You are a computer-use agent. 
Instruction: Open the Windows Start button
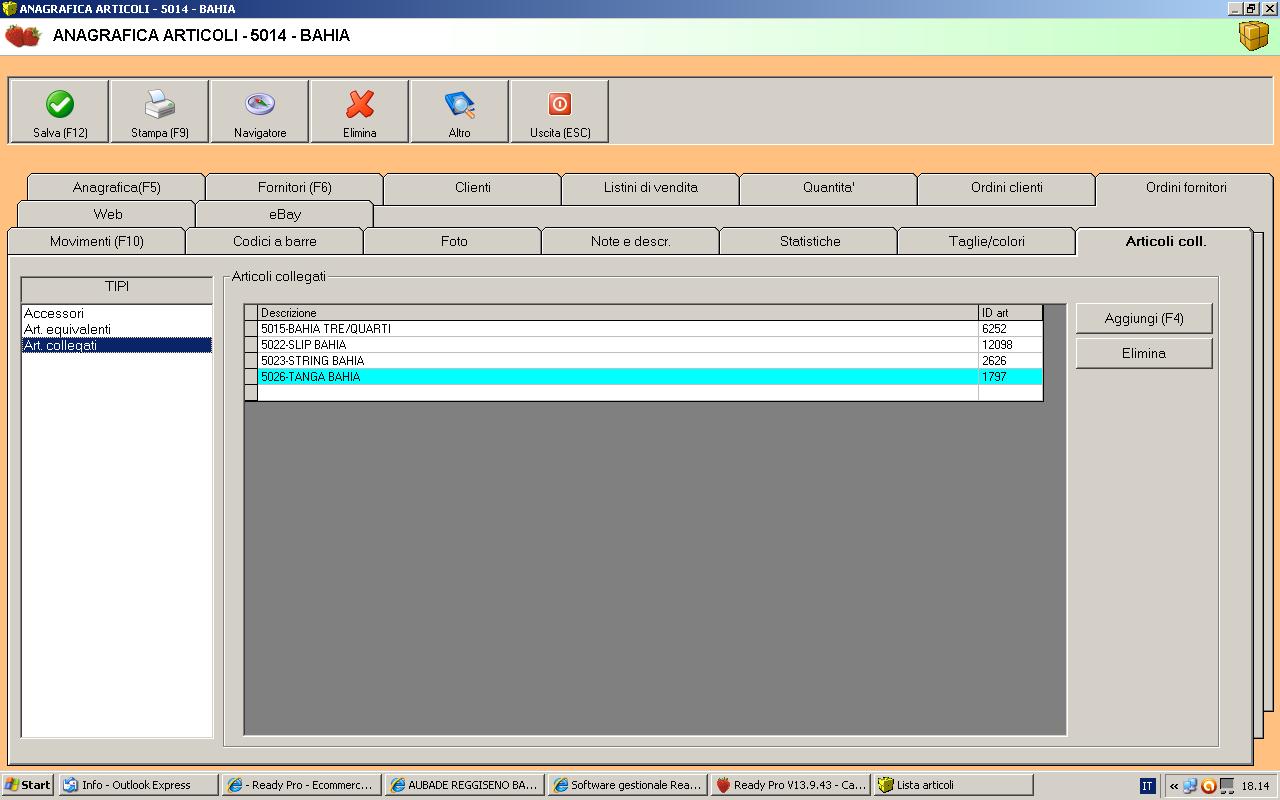point(28,785)
